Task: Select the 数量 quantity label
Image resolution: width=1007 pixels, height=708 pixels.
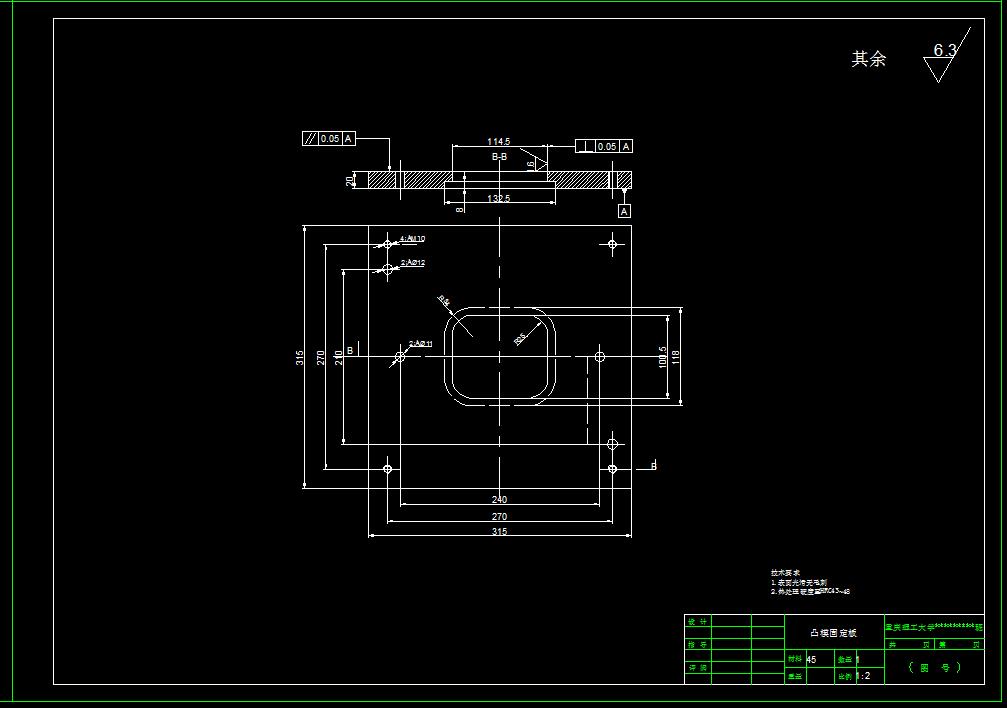Action: click(x=845, y=660)
